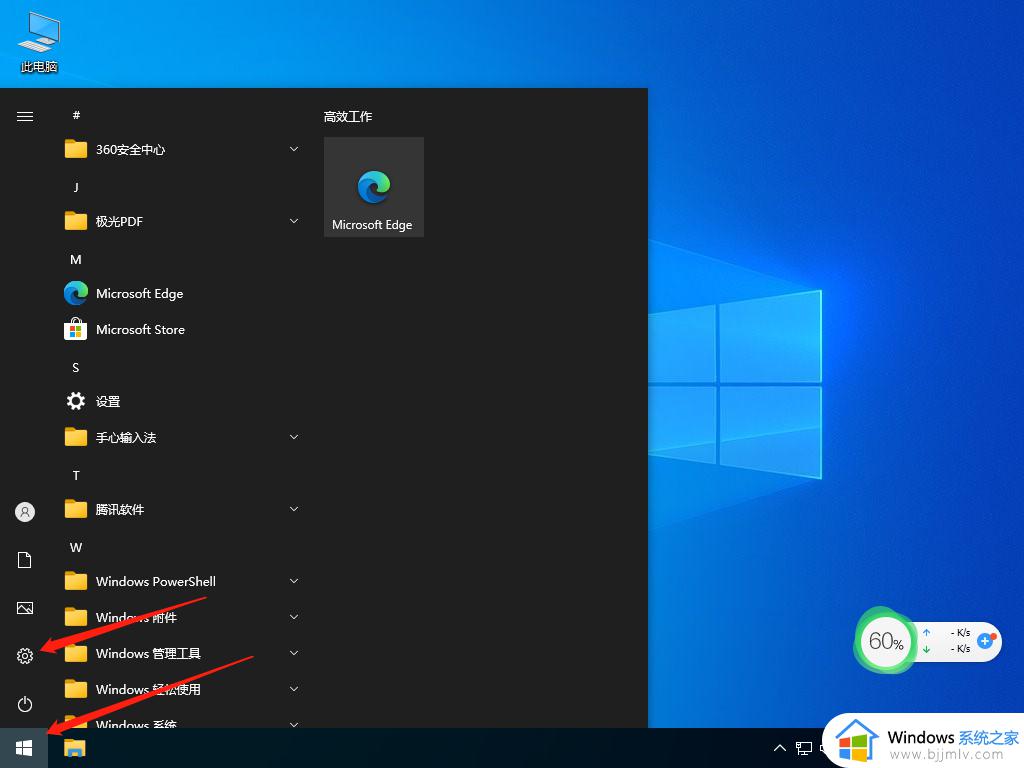Open Pictures icon in Start sidebar
Screen dimensions: 1024x768
(25, 608)
